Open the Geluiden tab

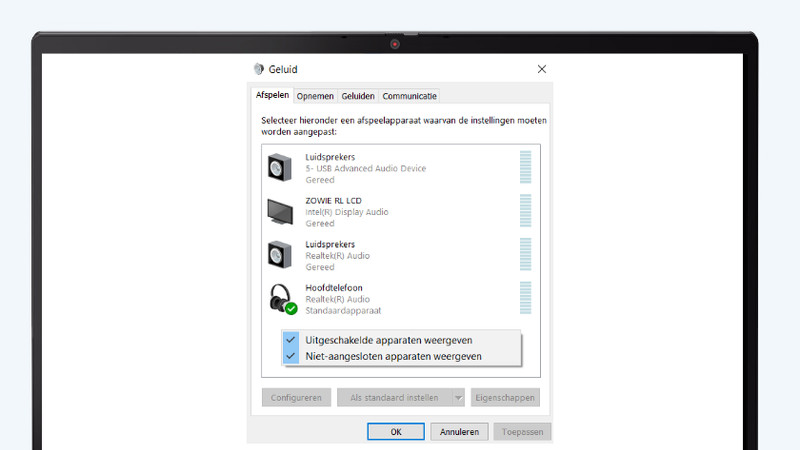pyautogui.click(x=358, y=96)
